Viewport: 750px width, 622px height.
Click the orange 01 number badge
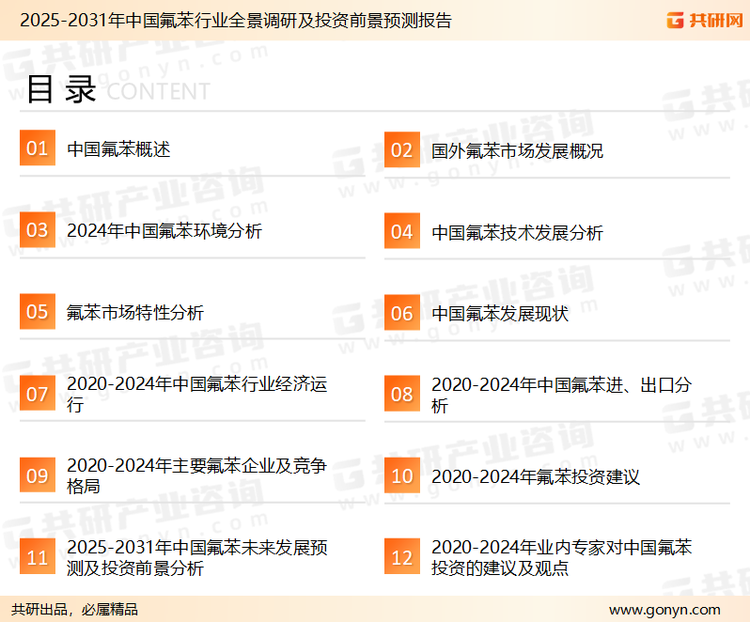pos(37,148)
